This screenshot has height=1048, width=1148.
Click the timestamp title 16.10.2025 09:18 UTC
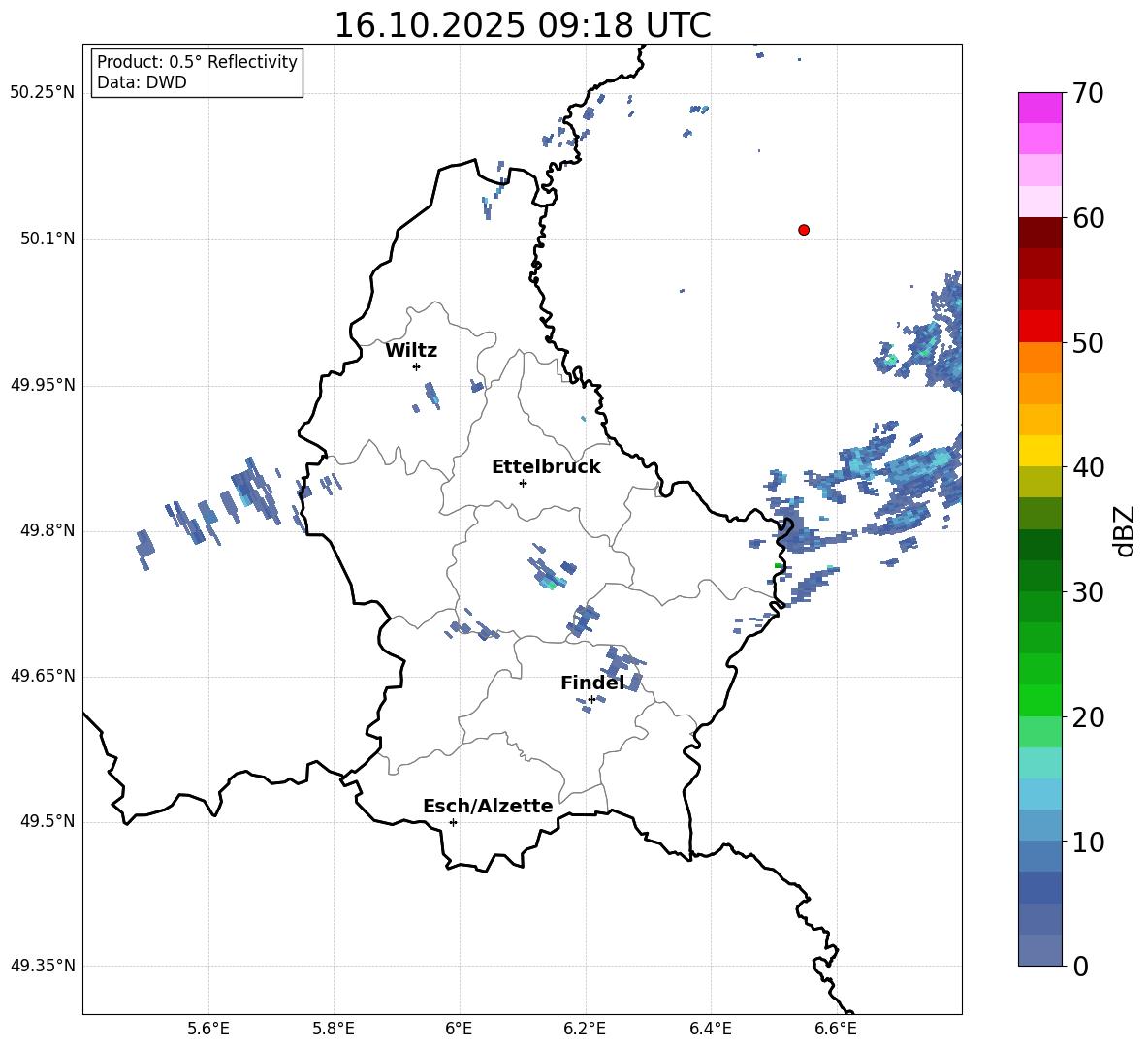(523, 25)
